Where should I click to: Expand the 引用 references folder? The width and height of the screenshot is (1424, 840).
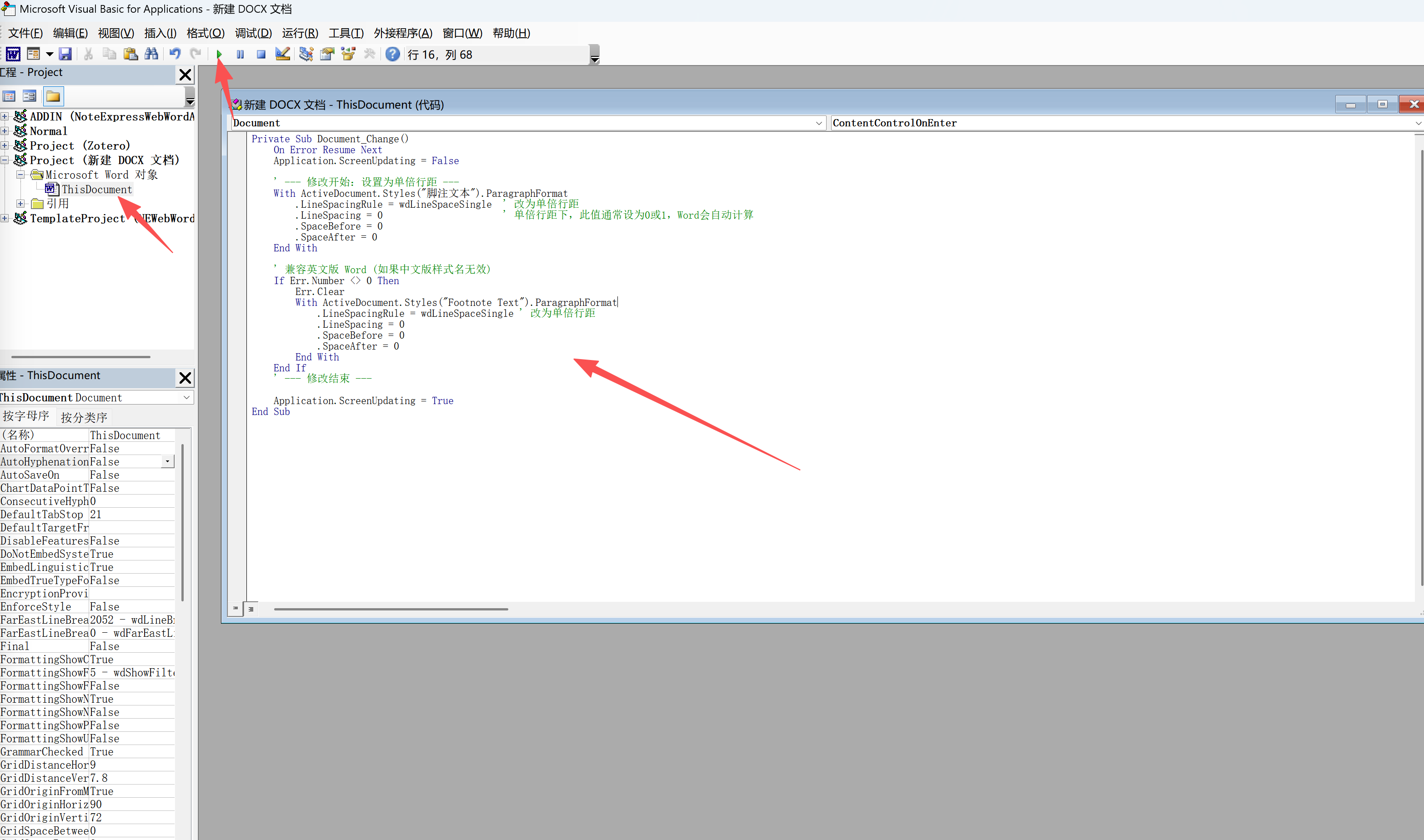pos(20,203)
